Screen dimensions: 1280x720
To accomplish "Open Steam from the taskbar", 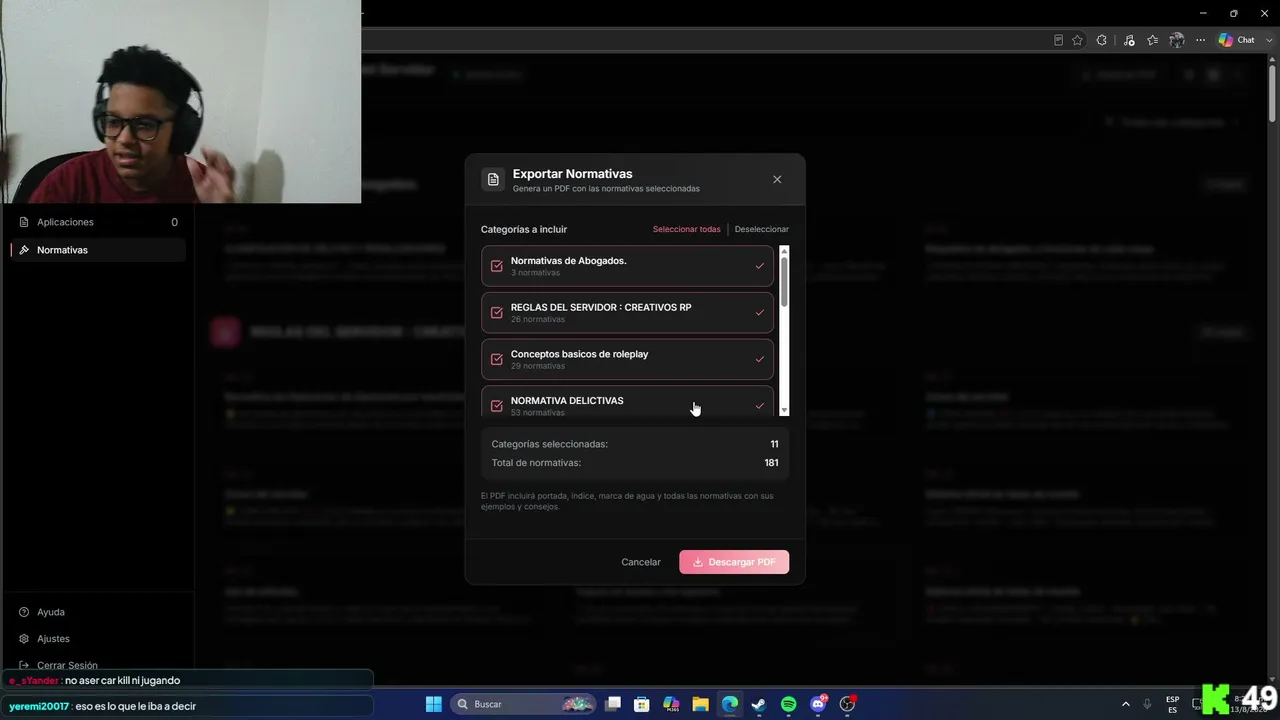I will 759,704.
